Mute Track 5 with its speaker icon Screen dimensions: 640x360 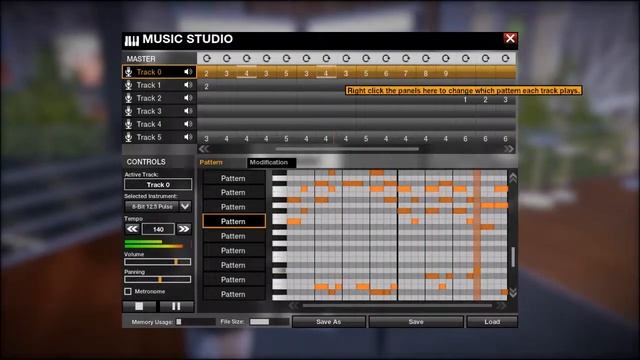click(x=188, y=137)
